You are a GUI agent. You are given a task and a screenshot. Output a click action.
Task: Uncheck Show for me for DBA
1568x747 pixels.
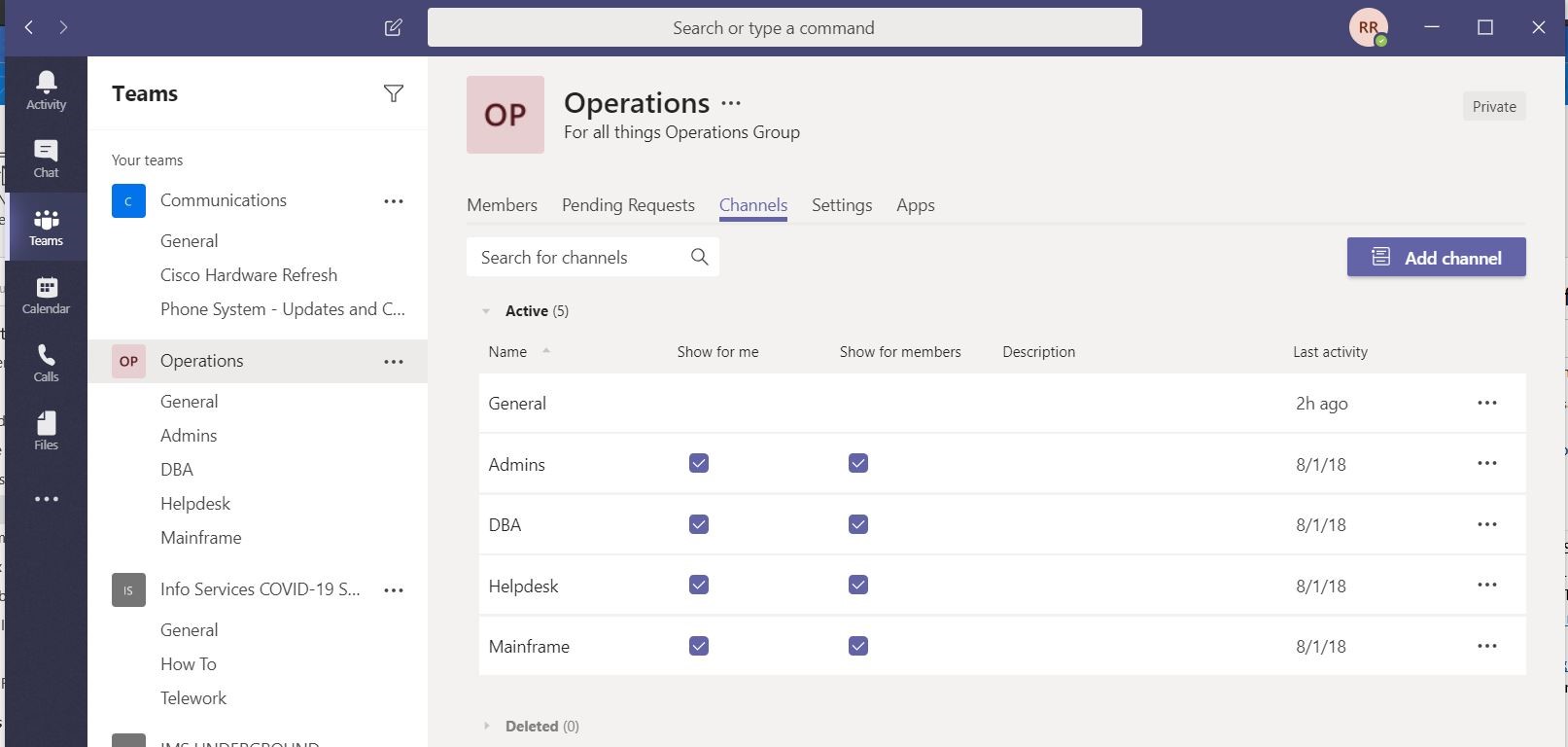click(699, 524)
